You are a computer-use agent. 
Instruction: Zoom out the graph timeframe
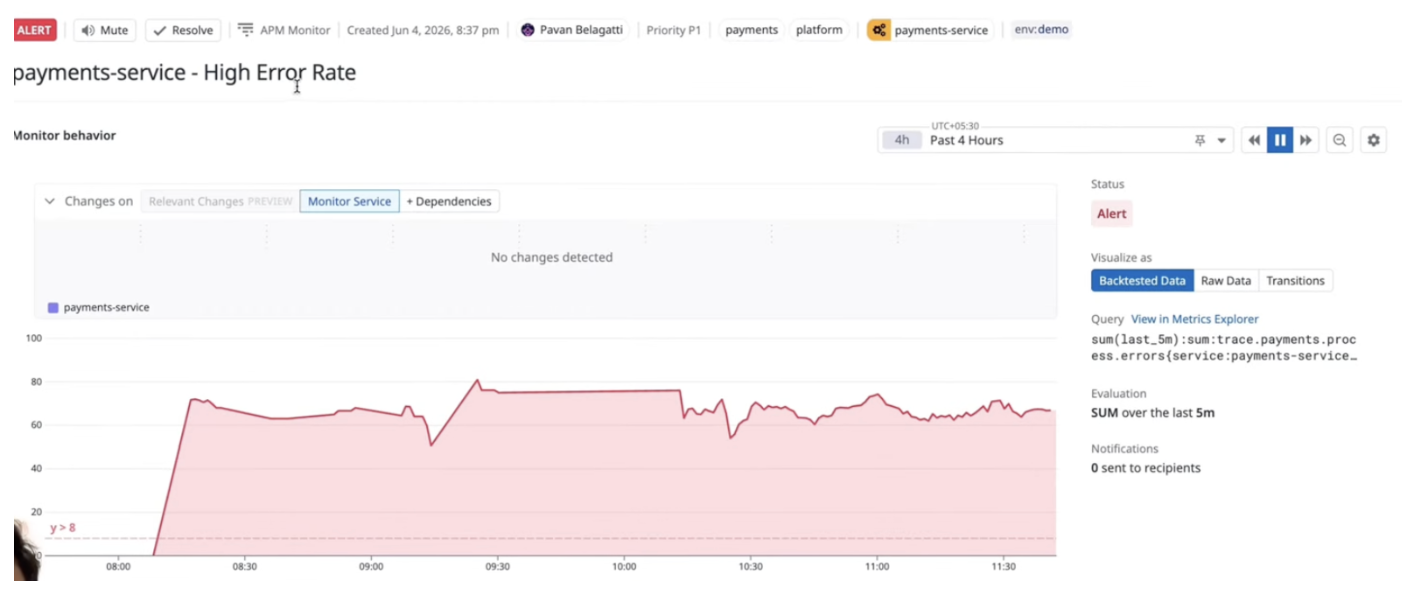[x=1339, y=140]
